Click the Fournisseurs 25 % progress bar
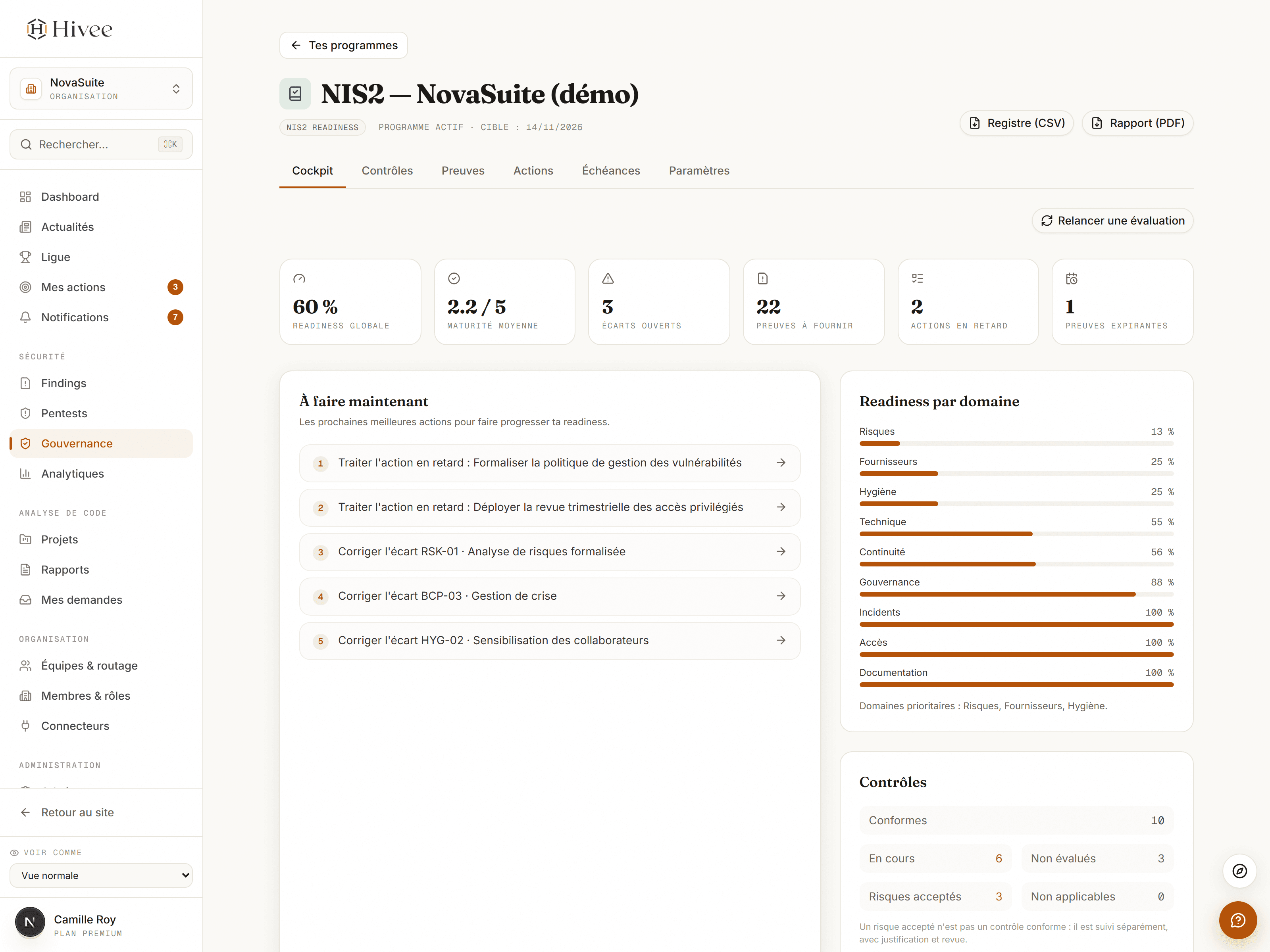Viewport: 1270px width, 952px height. tap(1016, 474)
